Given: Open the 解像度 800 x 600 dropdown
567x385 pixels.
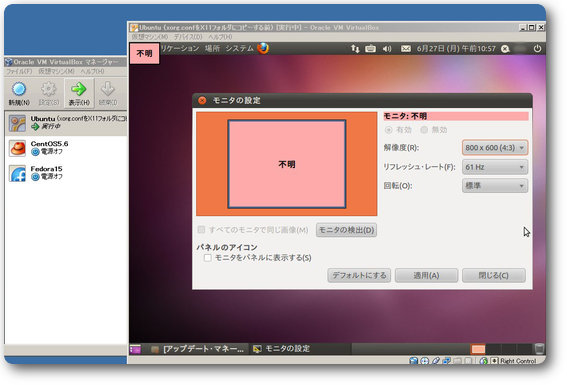Looking at the screenshot, I should pos(495,147).
